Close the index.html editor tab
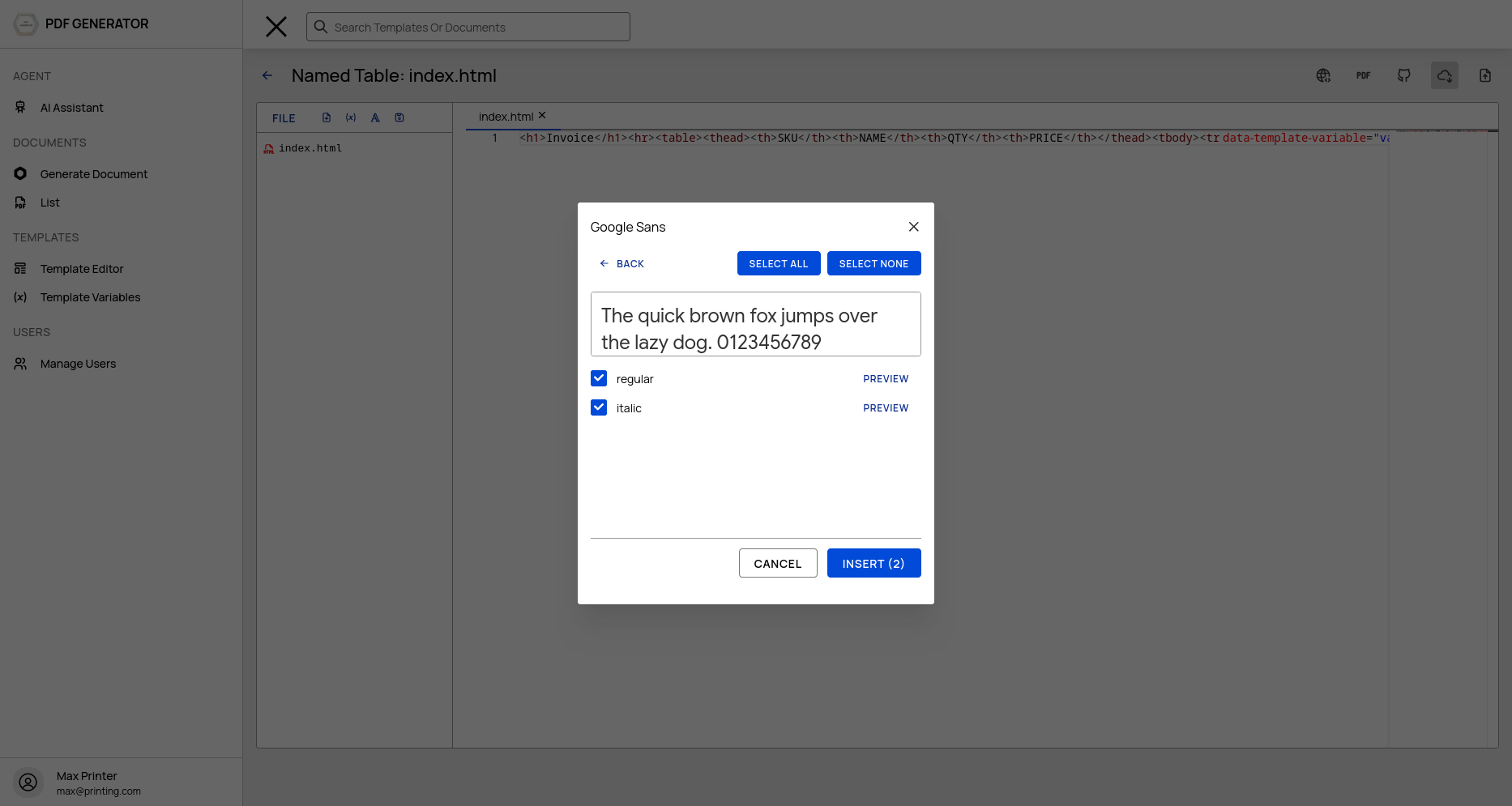1512x806 pixels. (x=542, y=115)
